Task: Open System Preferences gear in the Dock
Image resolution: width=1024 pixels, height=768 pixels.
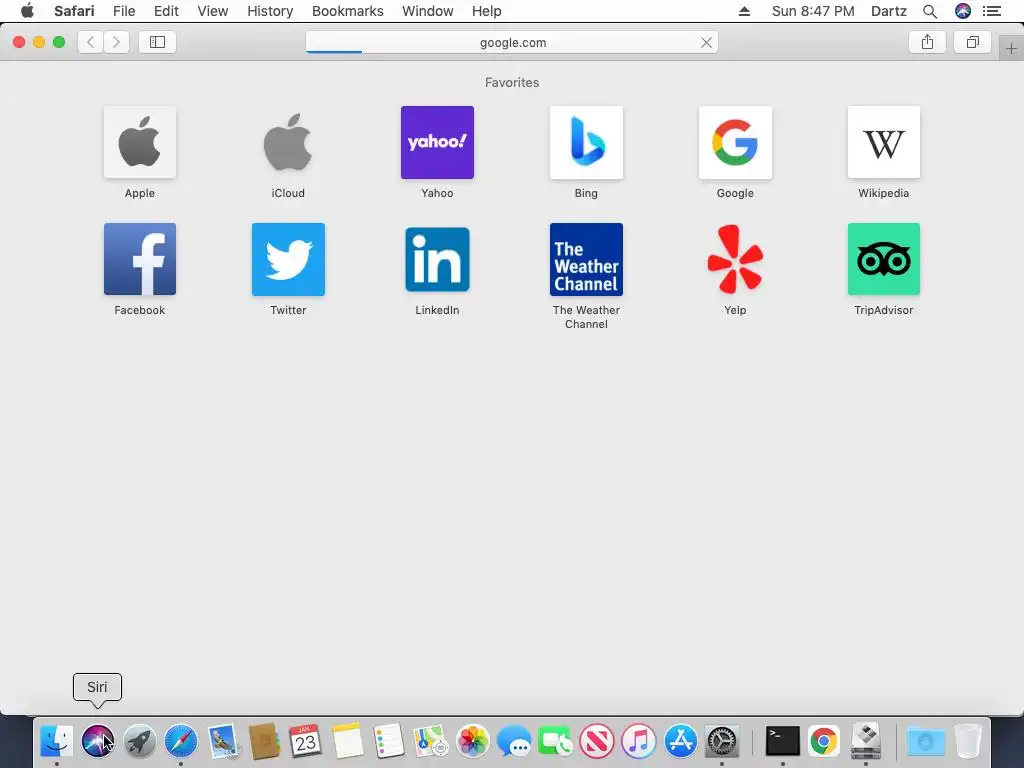Action: tap(722, 741)
